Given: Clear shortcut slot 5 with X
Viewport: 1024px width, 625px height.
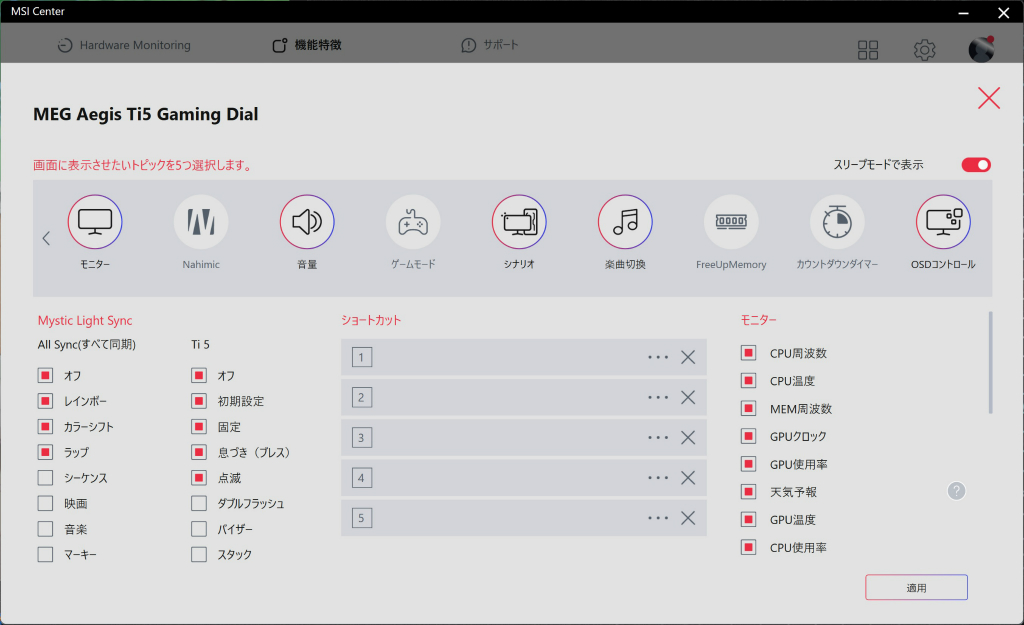Looking at the screenshot, I should pos(688,518).
